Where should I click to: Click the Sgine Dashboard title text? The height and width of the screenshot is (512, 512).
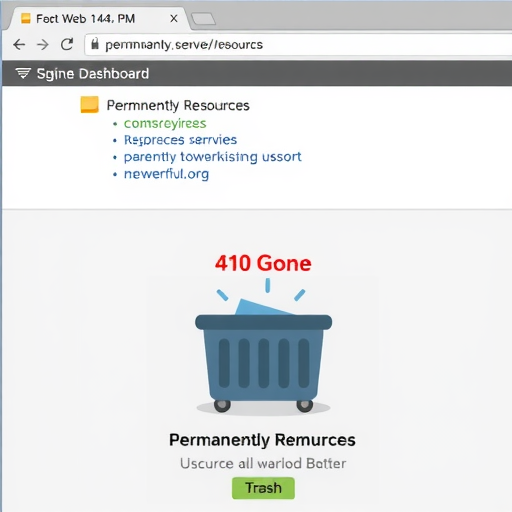pyautogui.click(x=93, y=74)
